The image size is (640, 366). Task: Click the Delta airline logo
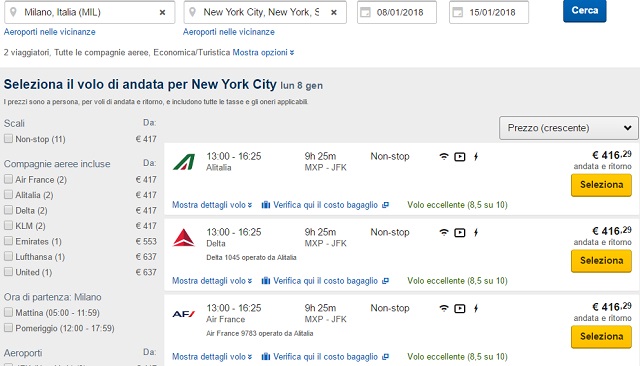point(184,237)
